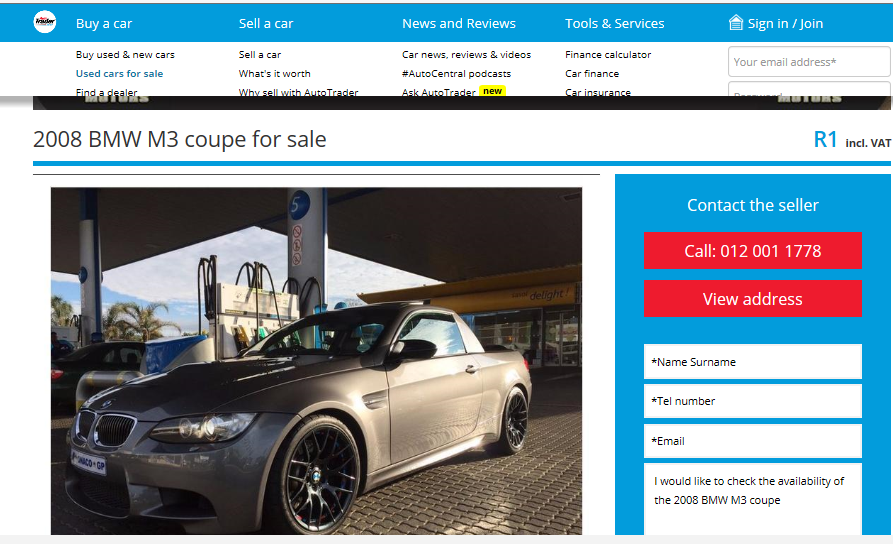Open #AutoCentral podcasts link
The height and width of the screenshot is (544, 893).
tap(456, 73)
